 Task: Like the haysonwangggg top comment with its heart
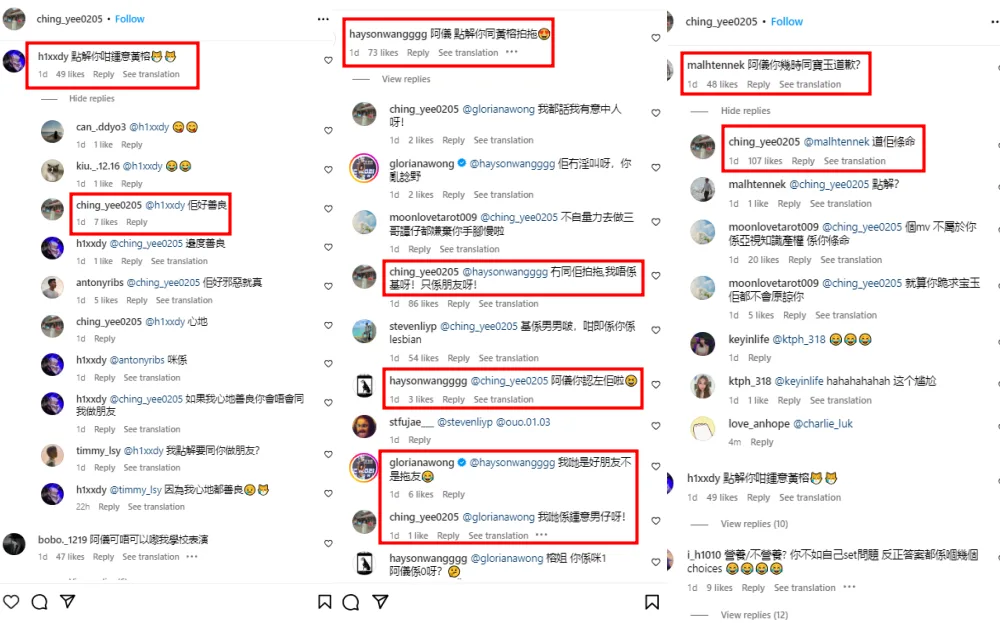click(x=656, y=38)
